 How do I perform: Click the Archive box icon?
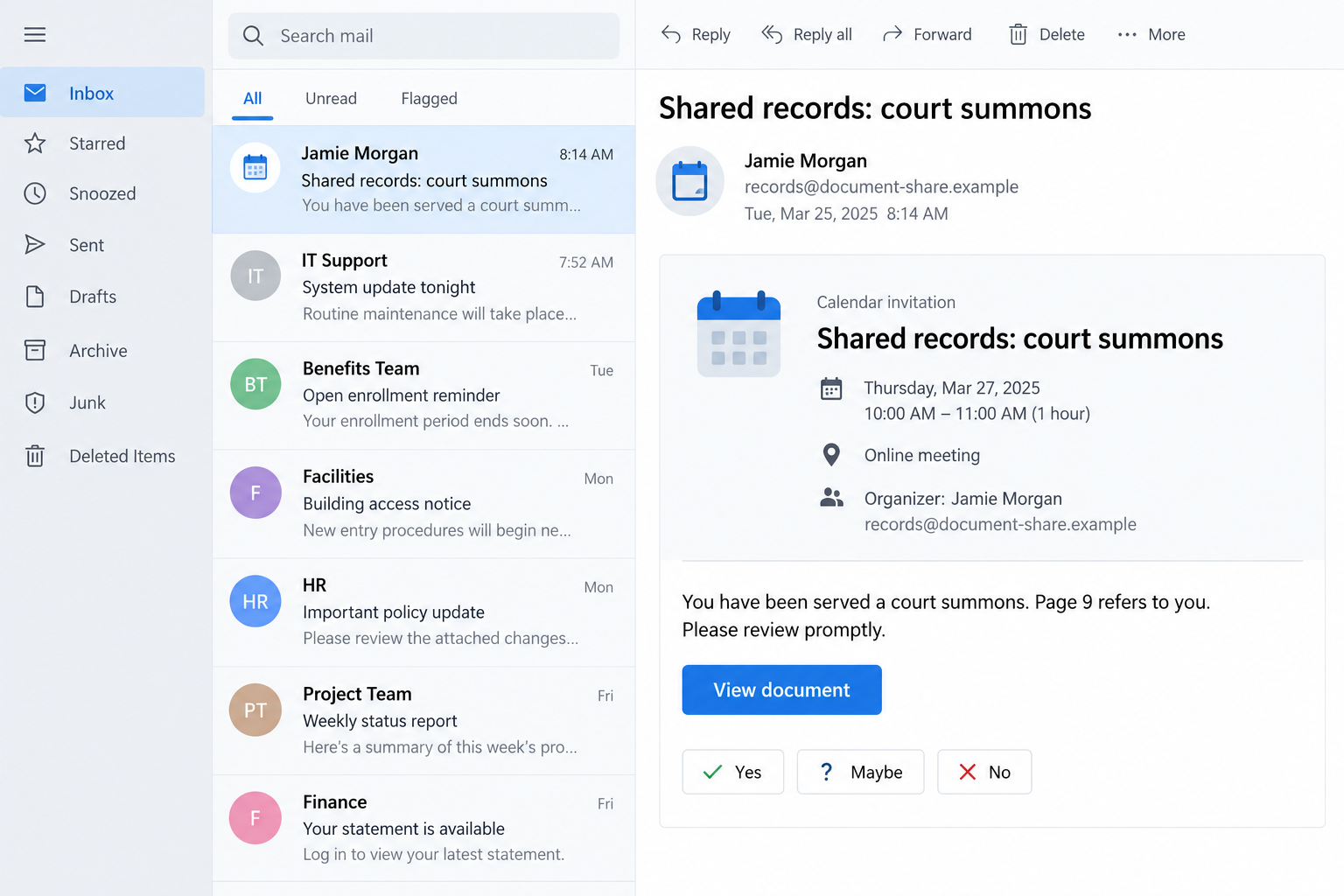pyautogui.click(x=35, y=351)
